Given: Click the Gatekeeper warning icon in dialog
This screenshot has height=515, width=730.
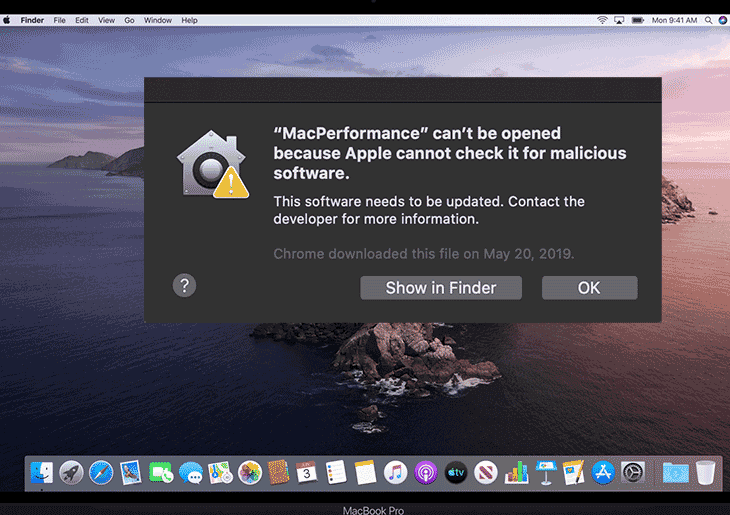Looking at the screenshot, I should click(212, 164).
